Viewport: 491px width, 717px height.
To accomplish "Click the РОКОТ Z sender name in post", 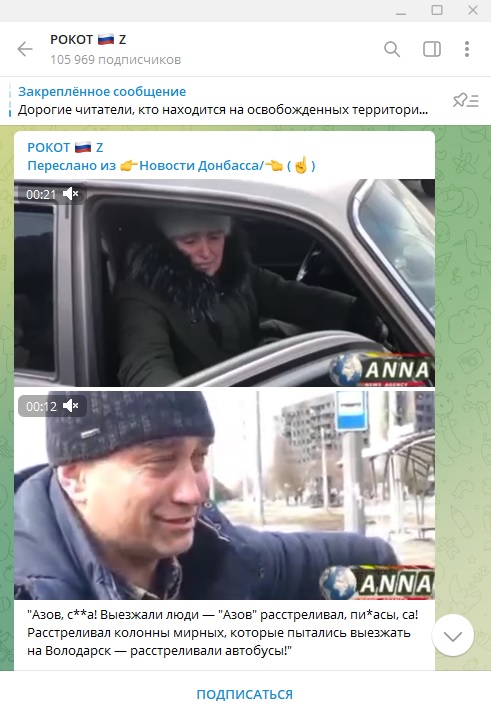I will 65,147.
